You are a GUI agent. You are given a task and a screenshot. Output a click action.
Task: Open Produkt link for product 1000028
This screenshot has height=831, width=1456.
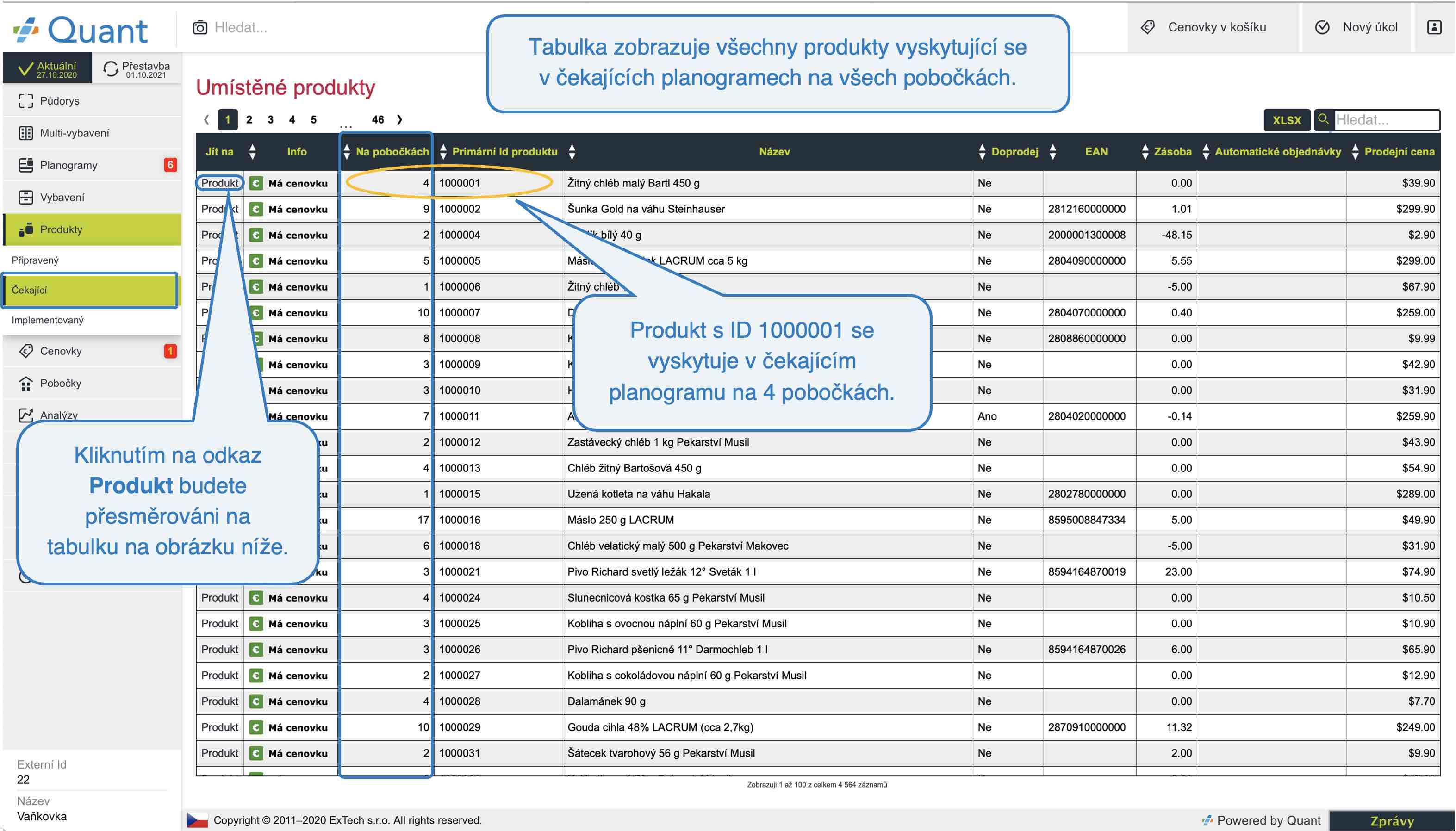pos(220,701)
